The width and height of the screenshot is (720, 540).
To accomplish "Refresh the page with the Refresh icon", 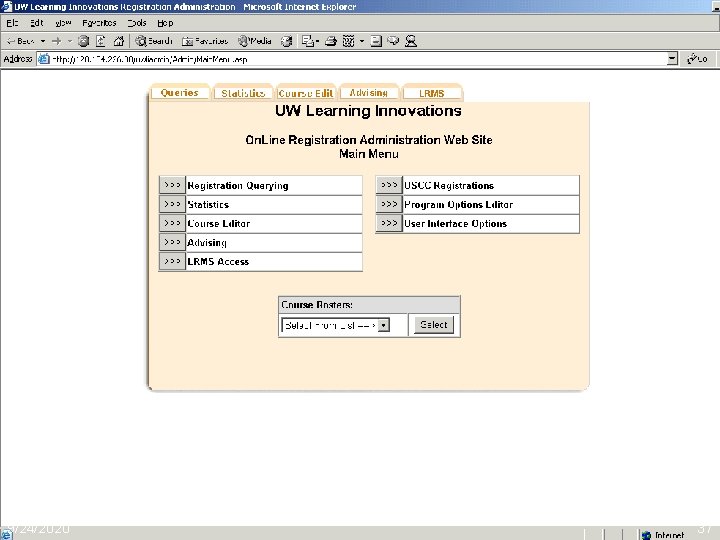I will 101,41.
